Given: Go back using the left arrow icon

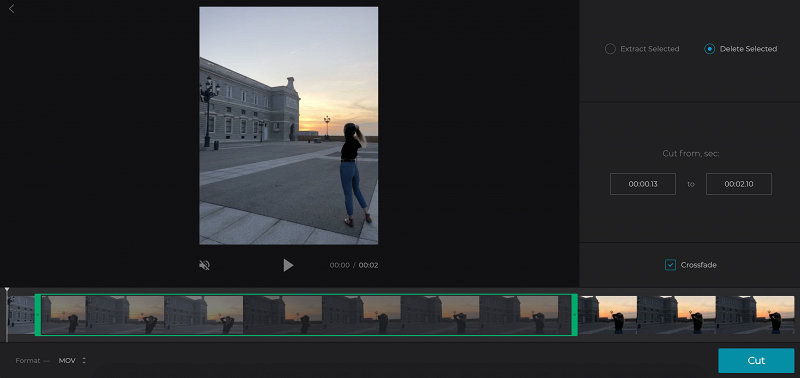Looking at the screenshot, I should click(11, 9).
